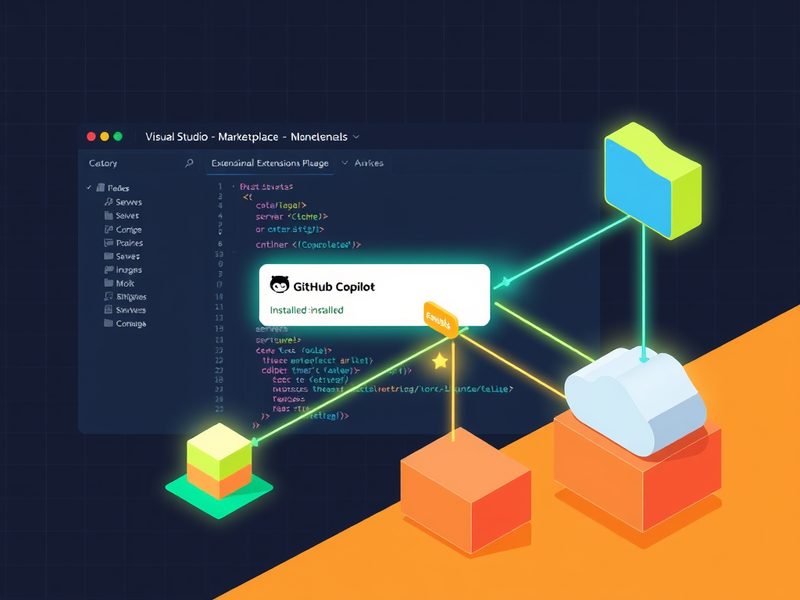800x600 pixels.
Task: Click the Coniiga folder icon at list bottom
Action: point(109,323)
